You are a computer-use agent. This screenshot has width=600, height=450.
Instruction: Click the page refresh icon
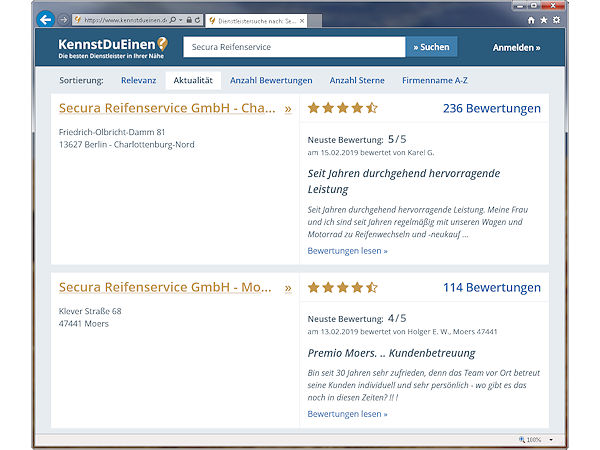click(x=197, y=20)
